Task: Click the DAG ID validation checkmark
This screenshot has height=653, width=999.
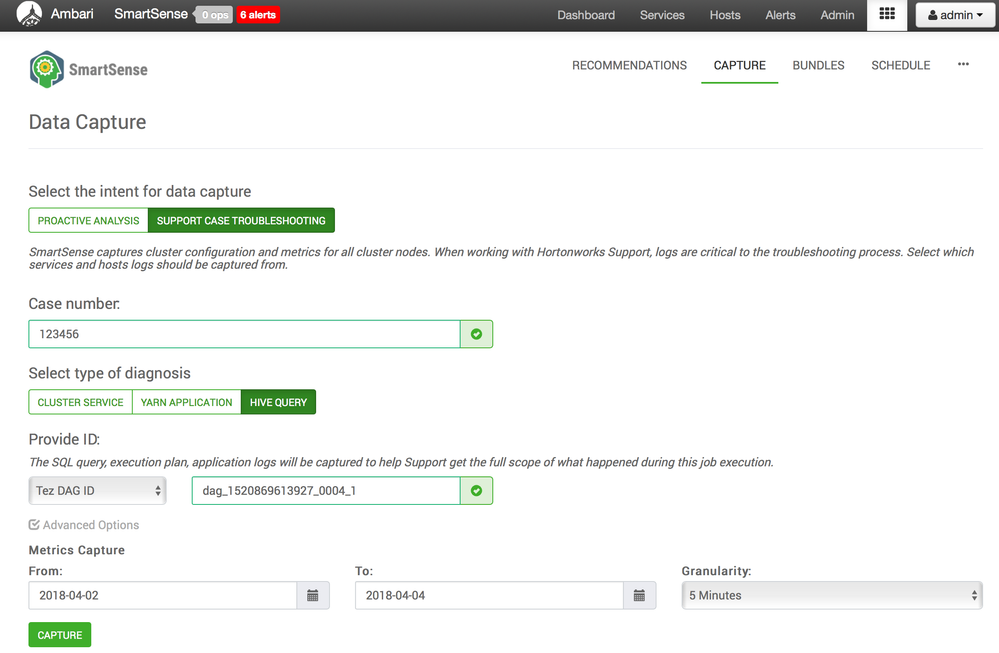Action: 476,491
